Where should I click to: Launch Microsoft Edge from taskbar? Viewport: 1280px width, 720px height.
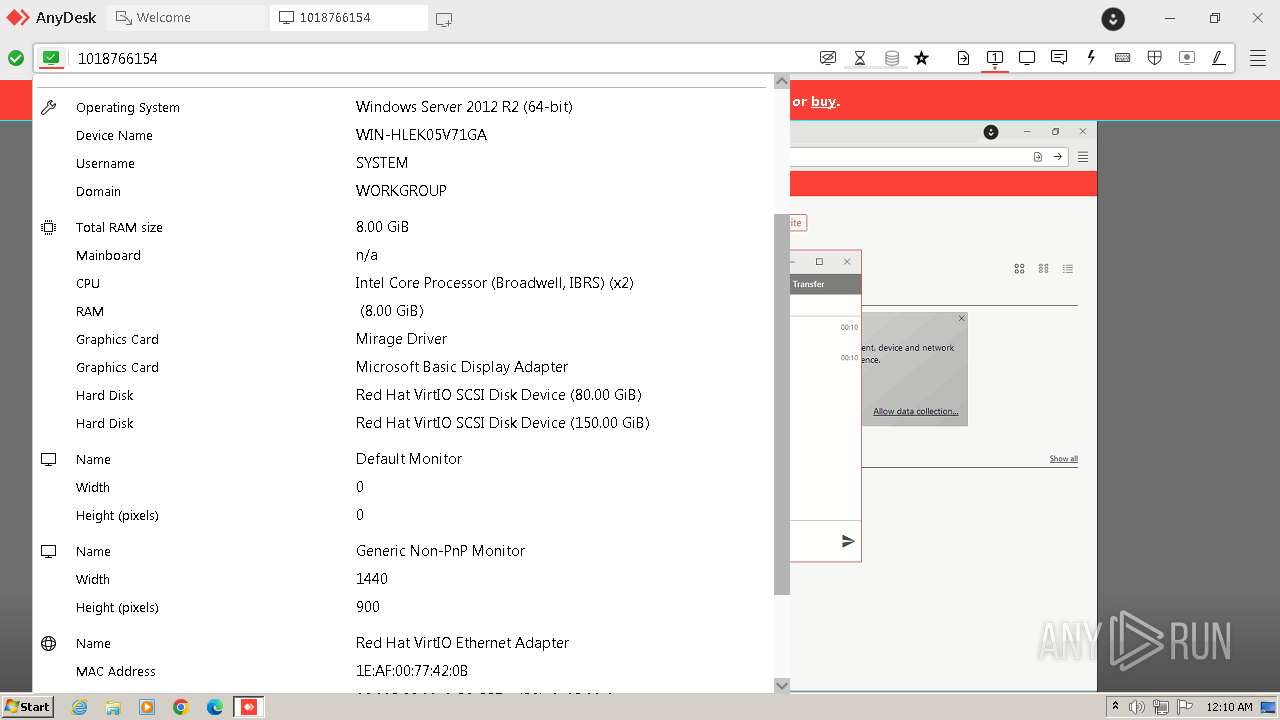tap(215, 707)
